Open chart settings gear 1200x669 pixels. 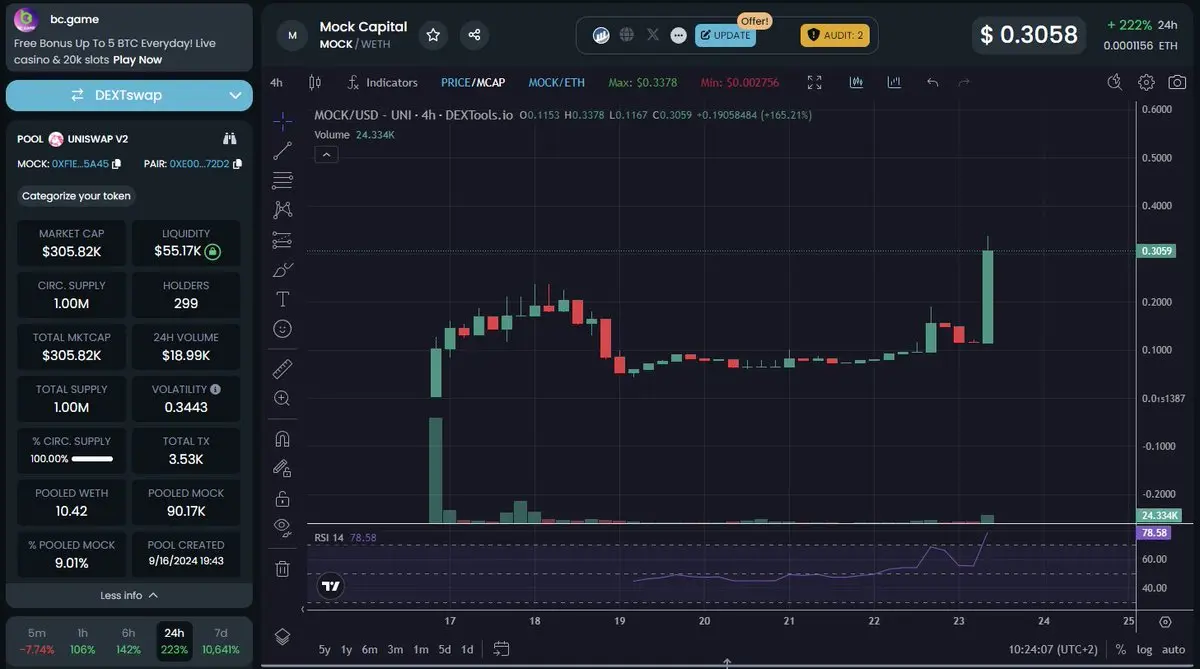click(1147, 82)
